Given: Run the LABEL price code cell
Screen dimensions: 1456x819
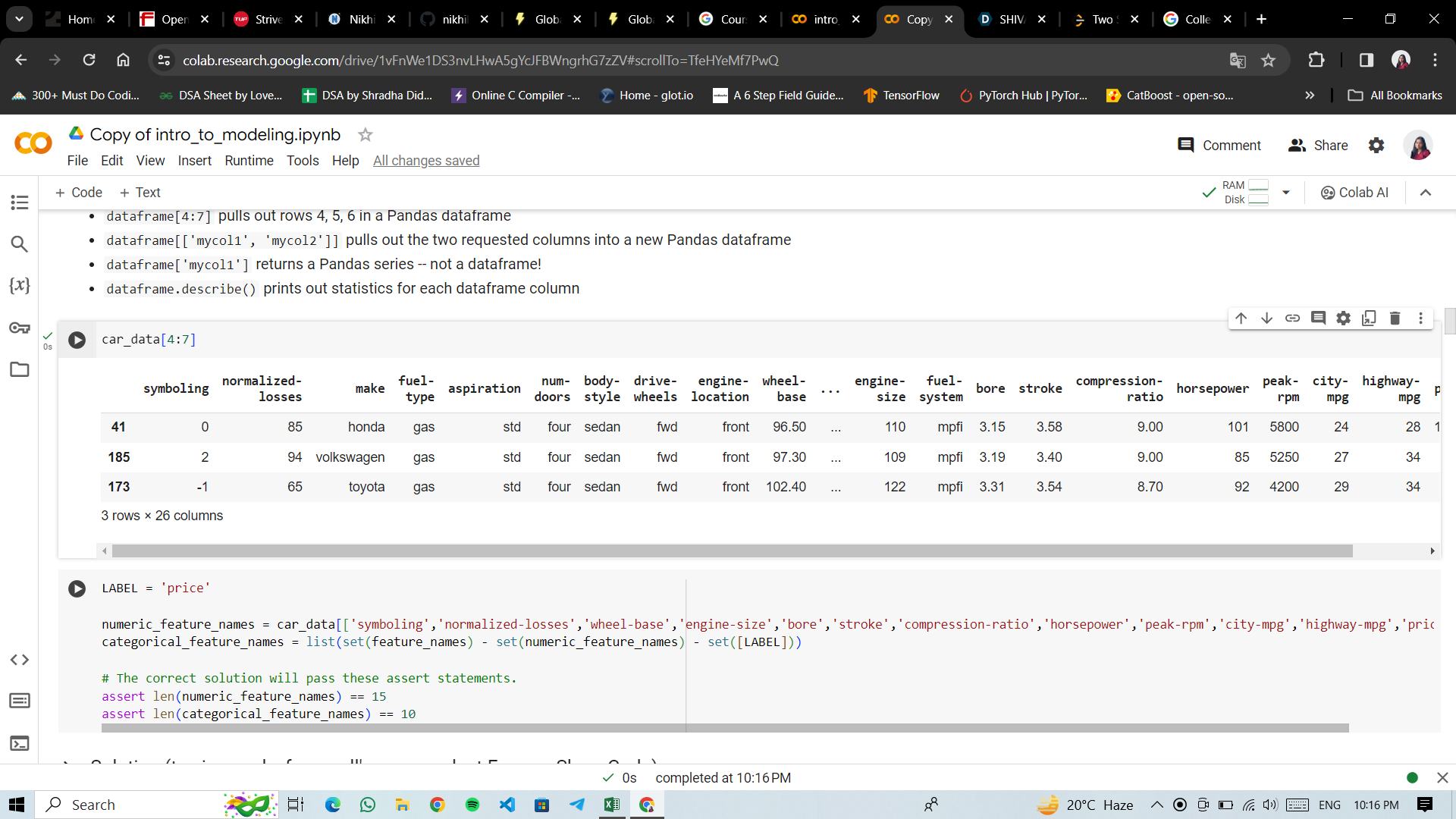Looking at the screenshot, I should [x=77, y=588].
